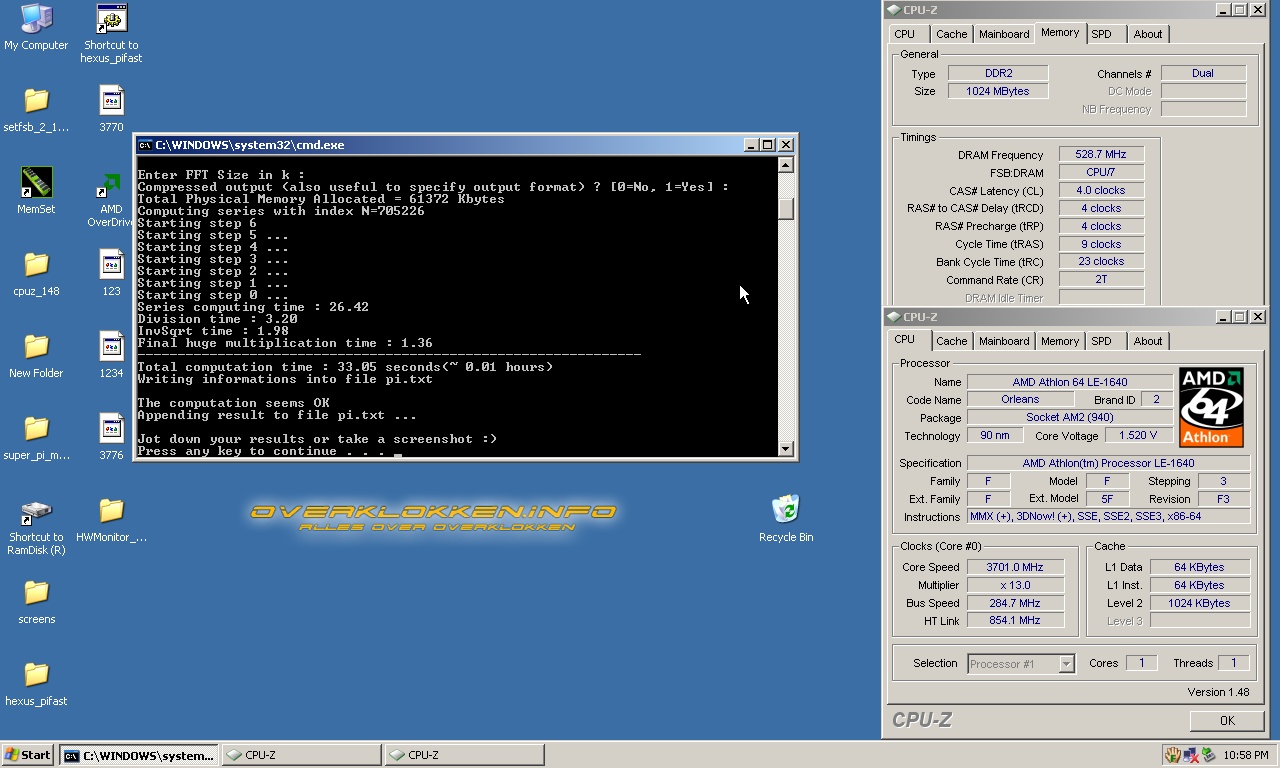Select the second CPU-Z taskbar button
Image resolution: width=1280 pixels, height=768 pixels.
(464, 755)
